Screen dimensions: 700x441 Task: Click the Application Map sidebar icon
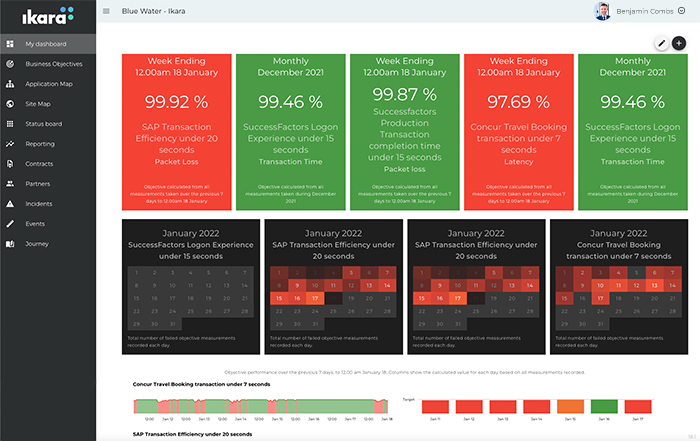[10, 84]
